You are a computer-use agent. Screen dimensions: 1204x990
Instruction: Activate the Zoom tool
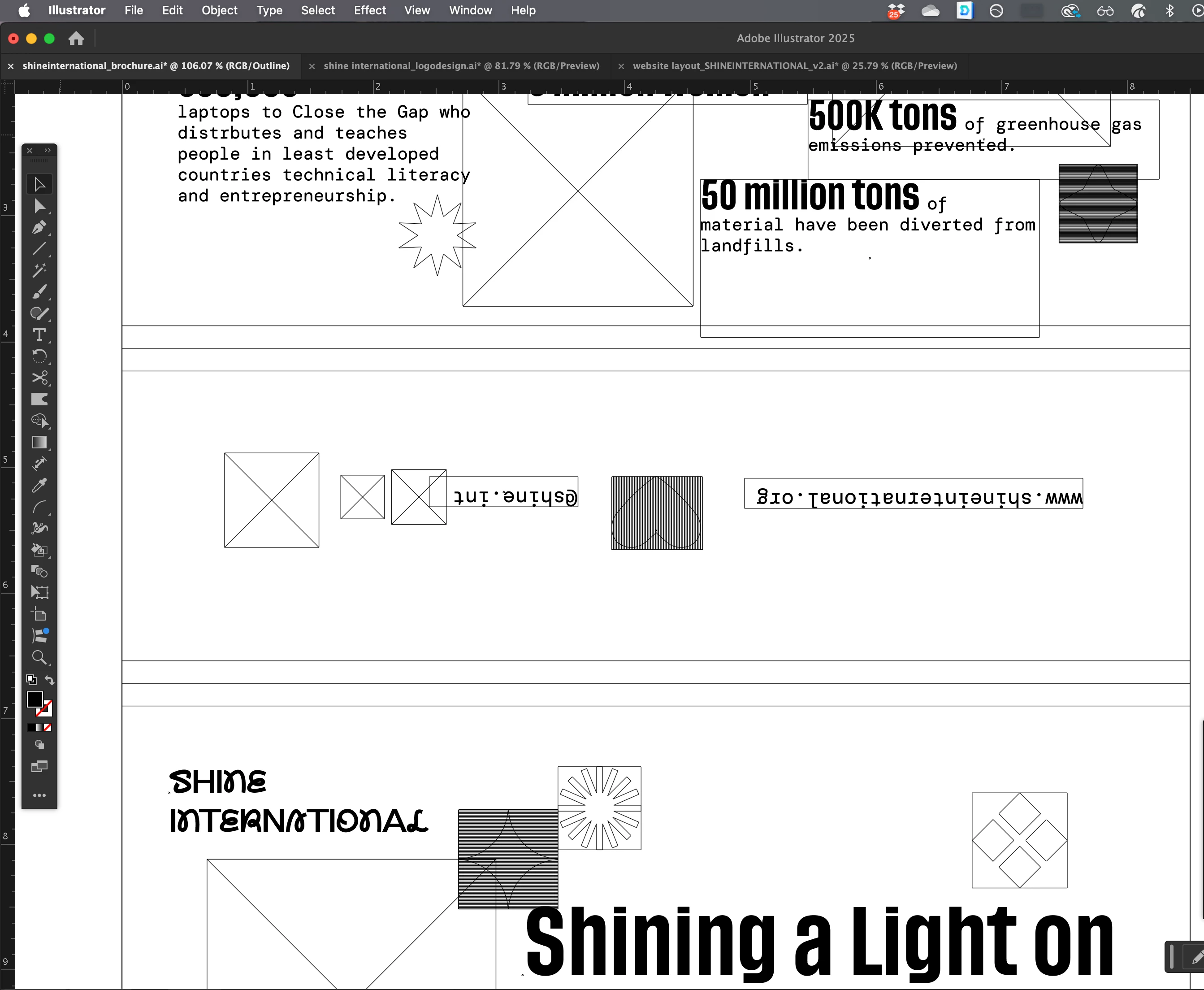click(39, 657)
